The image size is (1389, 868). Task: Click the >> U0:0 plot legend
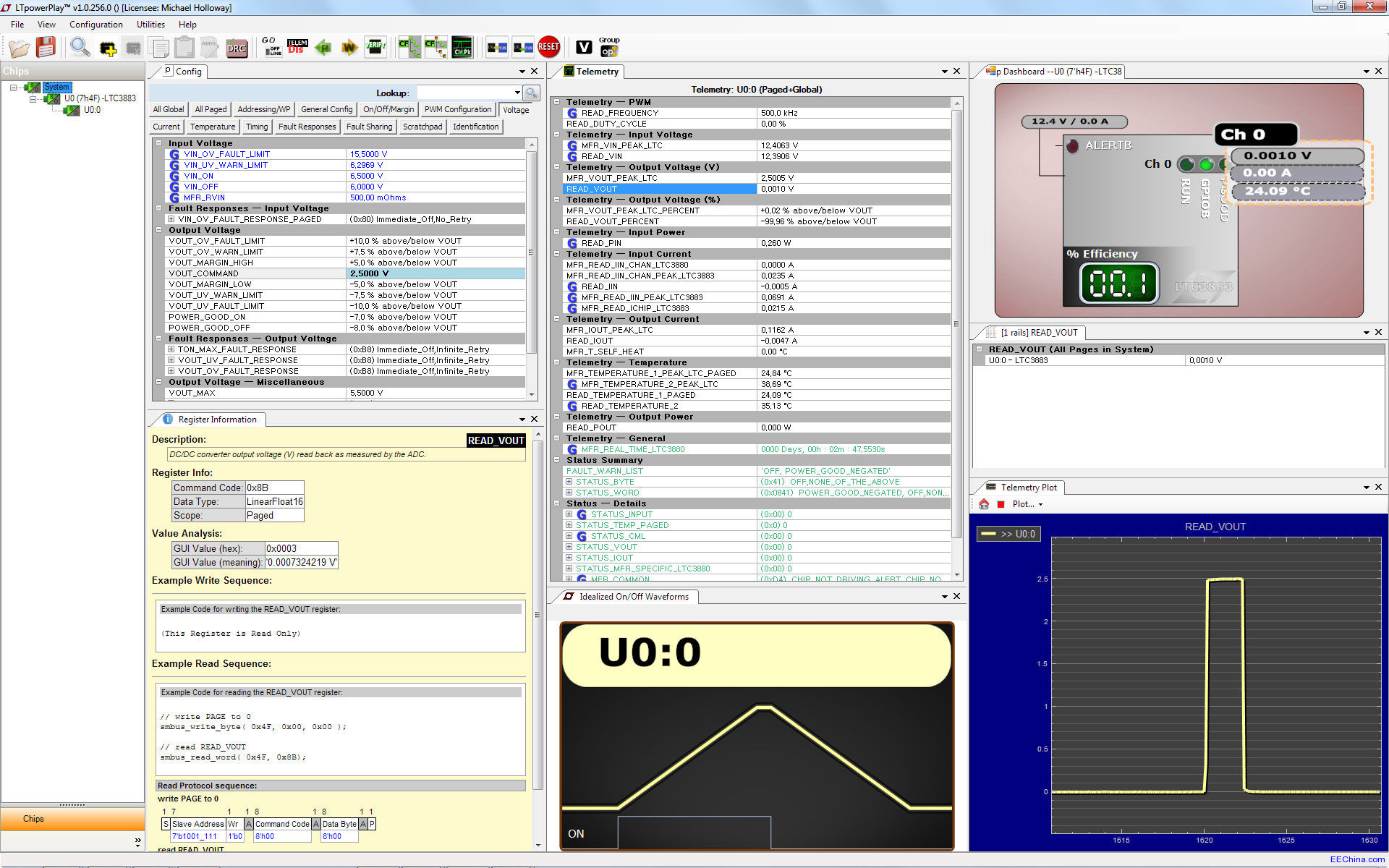click(1009, 534)
